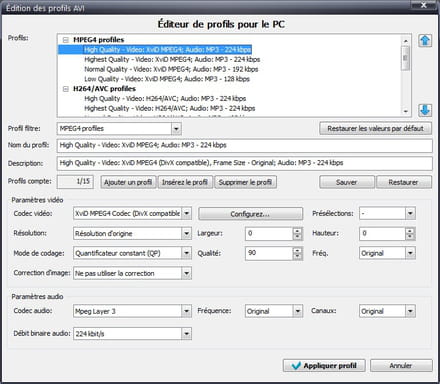This screenshot has width=440, height=384.
Task: Open the Profil filtre dropdown
Action: 176,129
